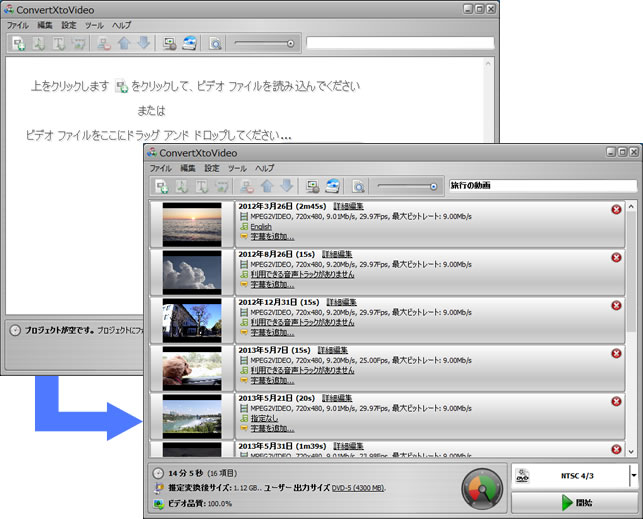
Task: Open 編集 menu in front window
Action: (x=188, y=168)
